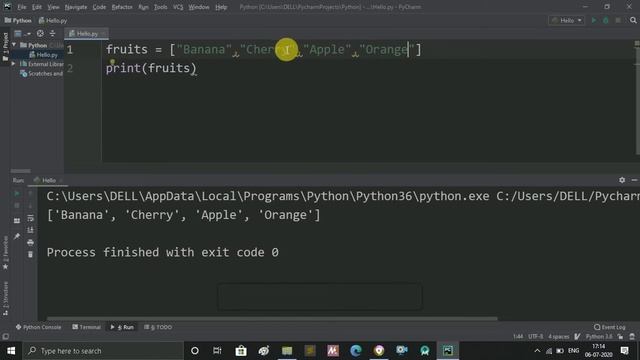
Task: Open the Window menu
Action: click(199, 7)
